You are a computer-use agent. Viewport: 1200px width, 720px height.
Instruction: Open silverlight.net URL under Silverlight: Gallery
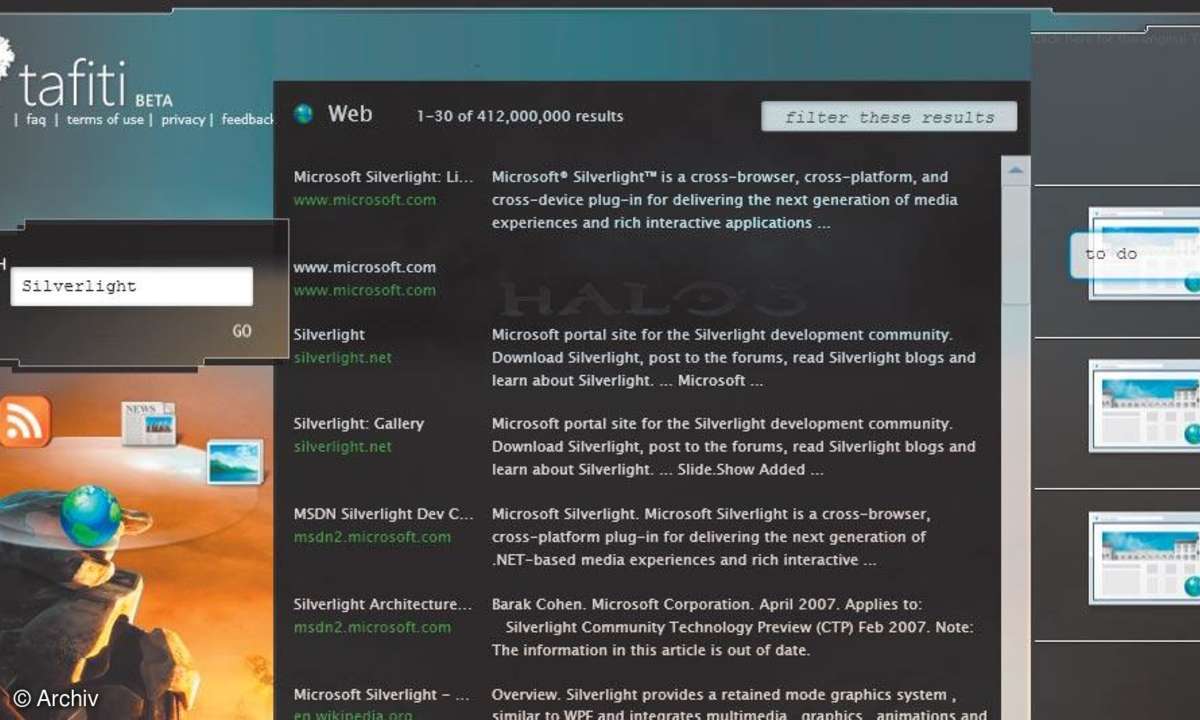(342, 447)
